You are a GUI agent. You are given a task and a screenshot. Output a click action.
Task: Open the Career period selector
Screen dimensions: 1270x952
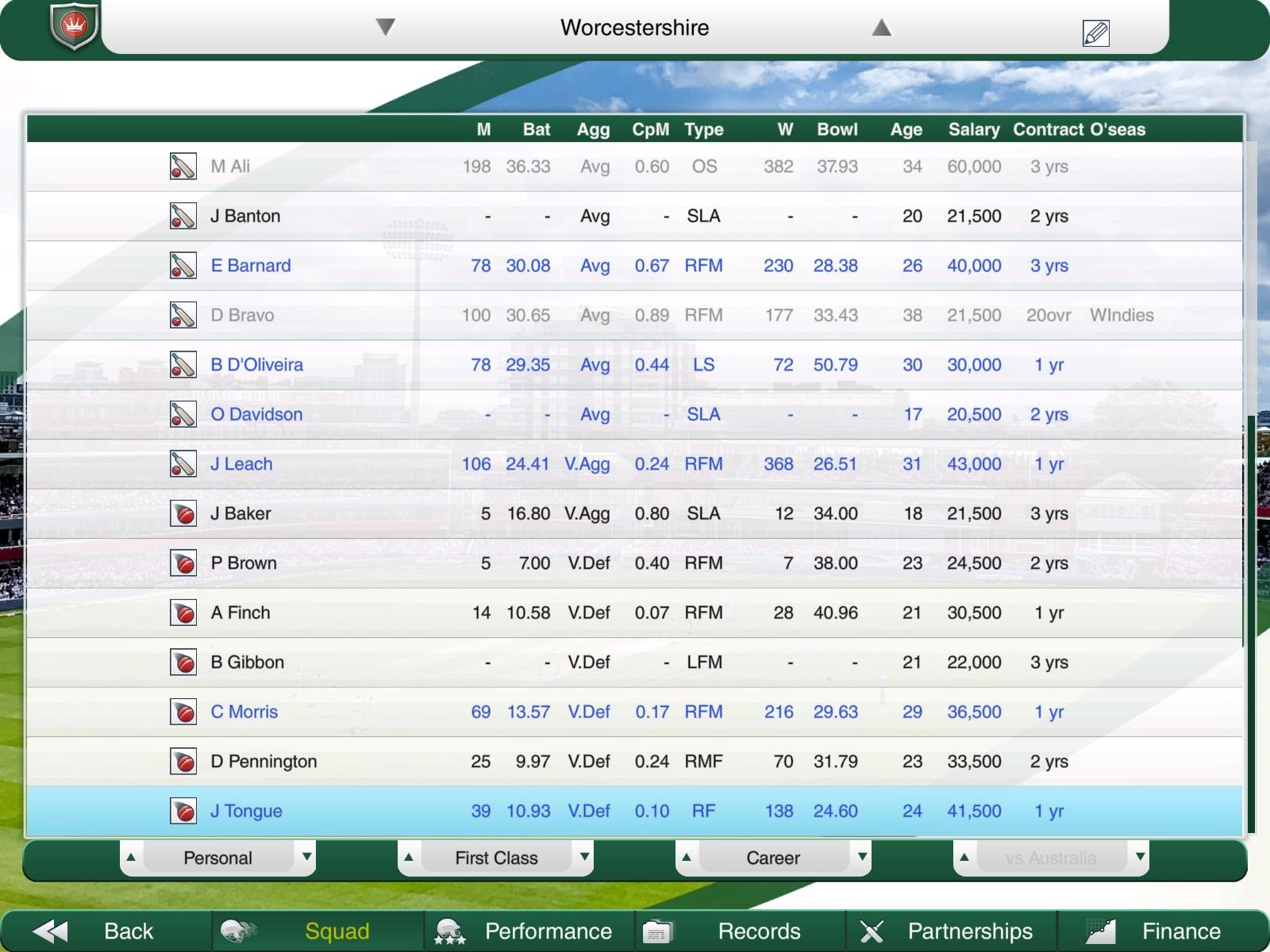pos(774,858)
